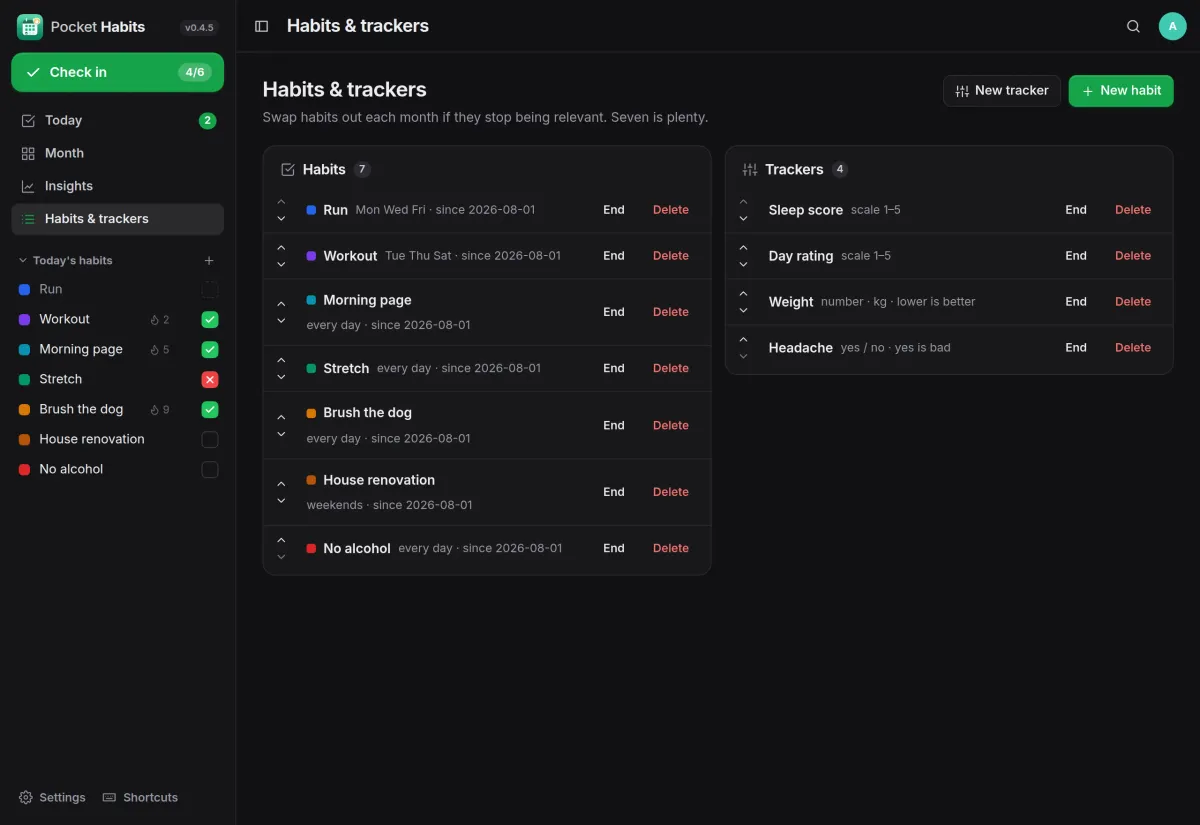
Task: Move the Weight tracker down
Action: 743,310
